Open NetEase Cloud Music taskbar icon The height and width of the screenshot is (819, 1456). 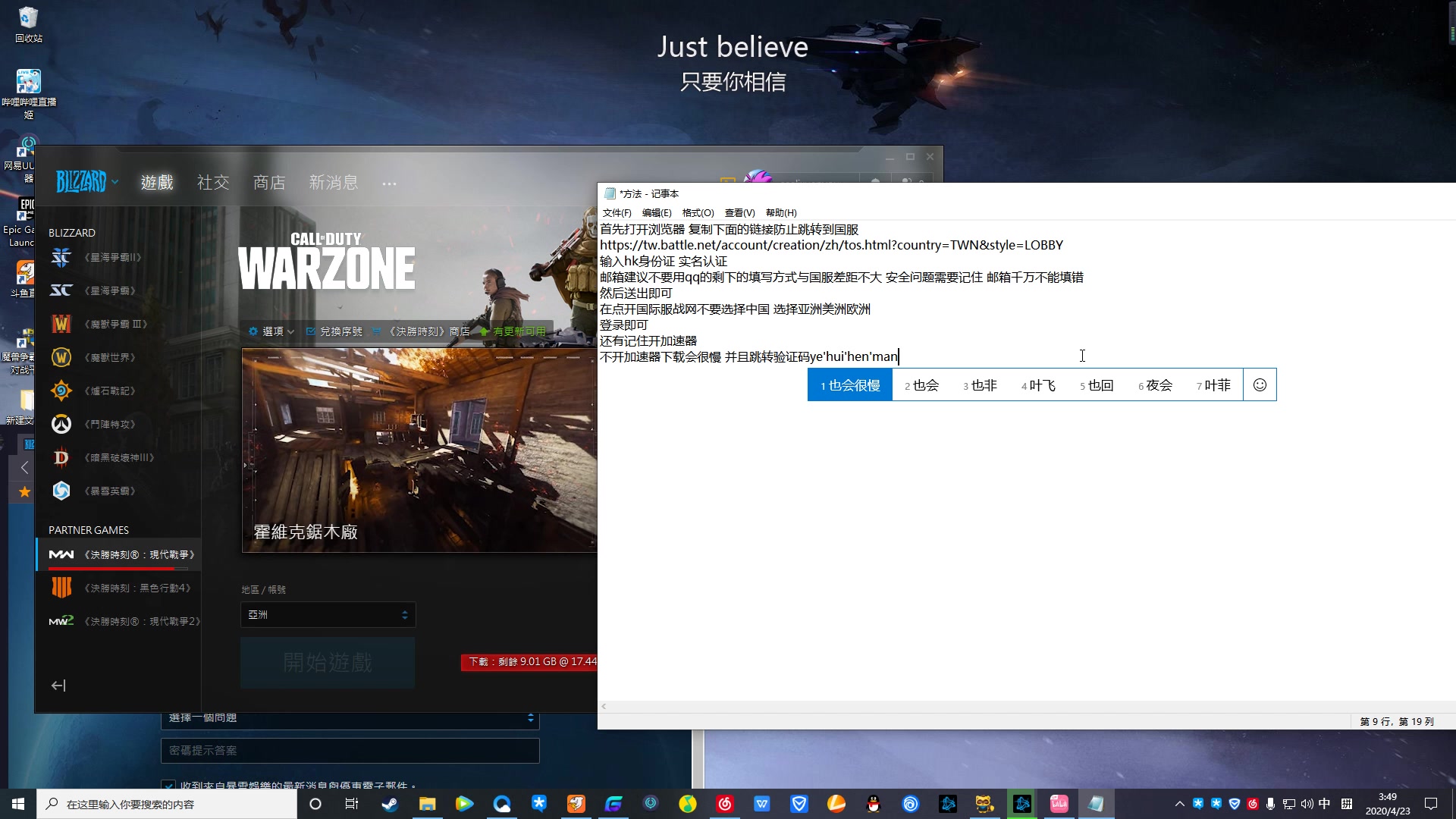click(725, 804)
